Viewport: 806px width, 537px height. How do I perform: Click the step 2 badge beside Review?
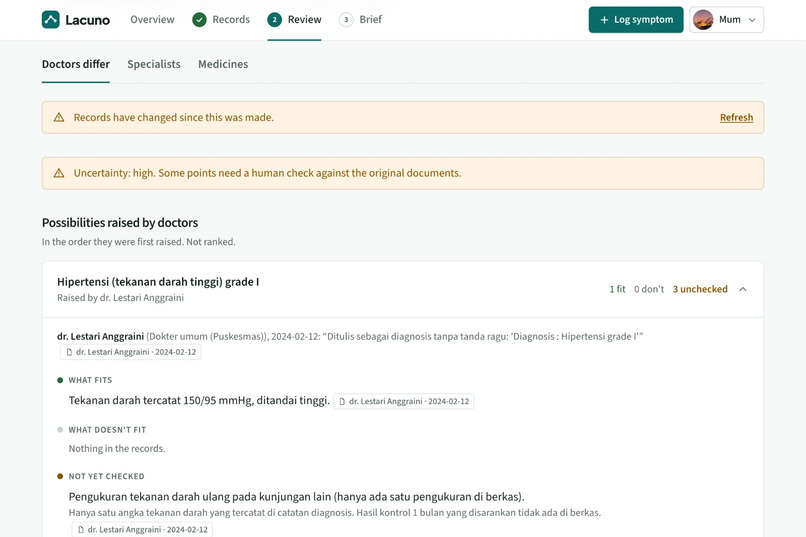click(x=274, y=20)
